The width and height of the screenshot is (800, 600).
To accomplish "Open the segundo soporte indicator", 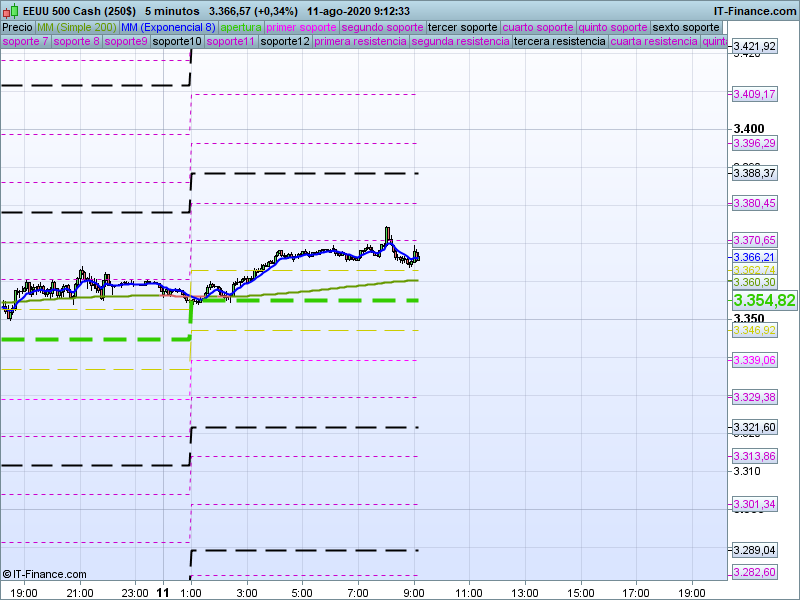I will pyautogui.click(x=383, y=27).
